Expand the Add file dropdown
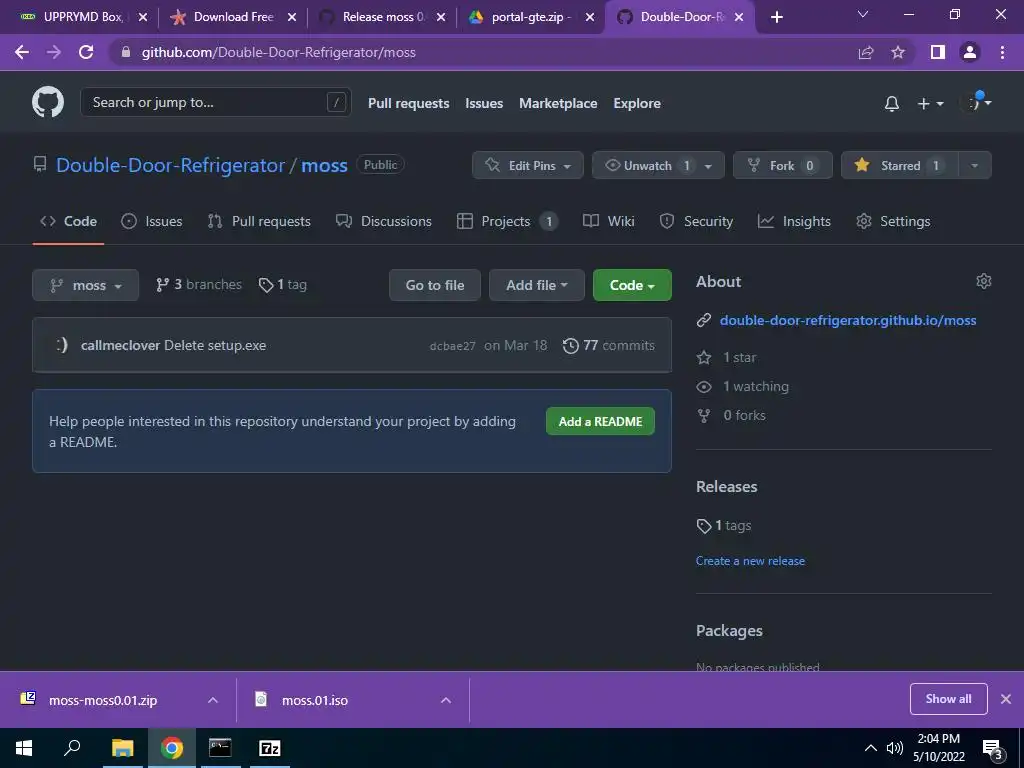 coord(536,285)
